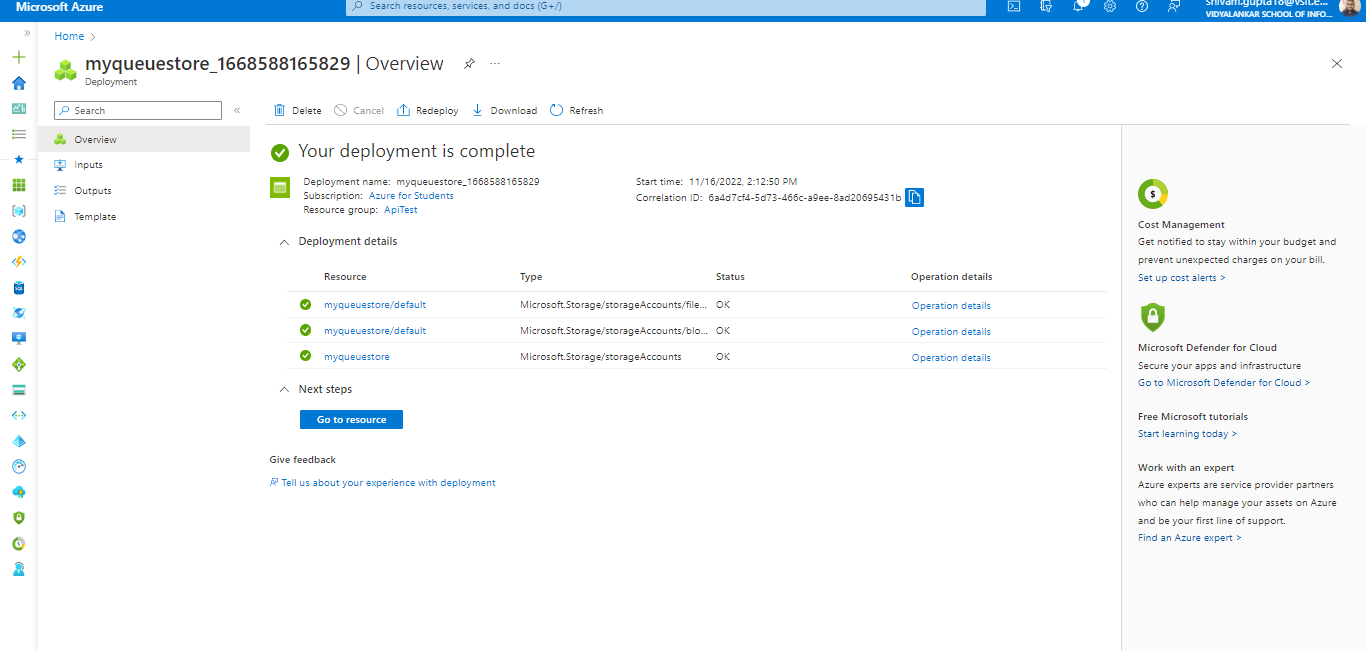Open Operation details for blob services row
Image resolution: width=1366 pixels, height=651 pixels.
coord(951,331)
